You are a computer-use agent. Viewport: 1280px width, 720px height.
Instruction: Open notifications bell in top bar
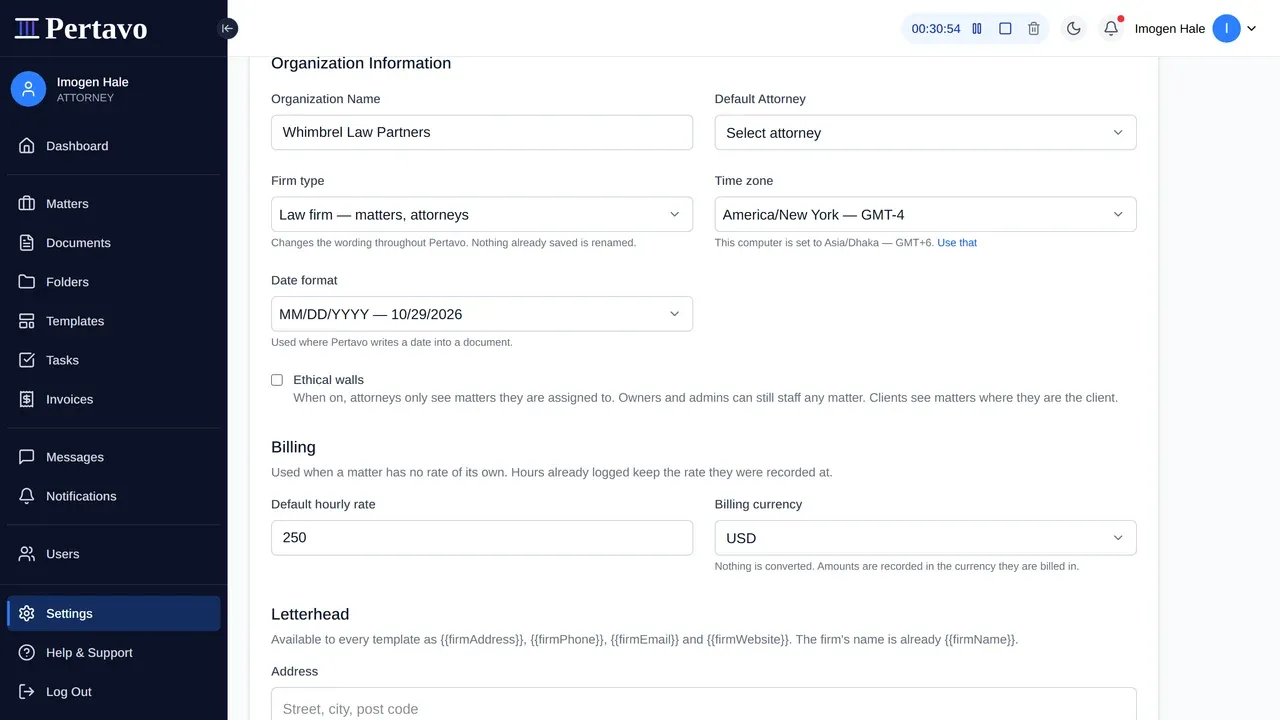point(1111,29)
